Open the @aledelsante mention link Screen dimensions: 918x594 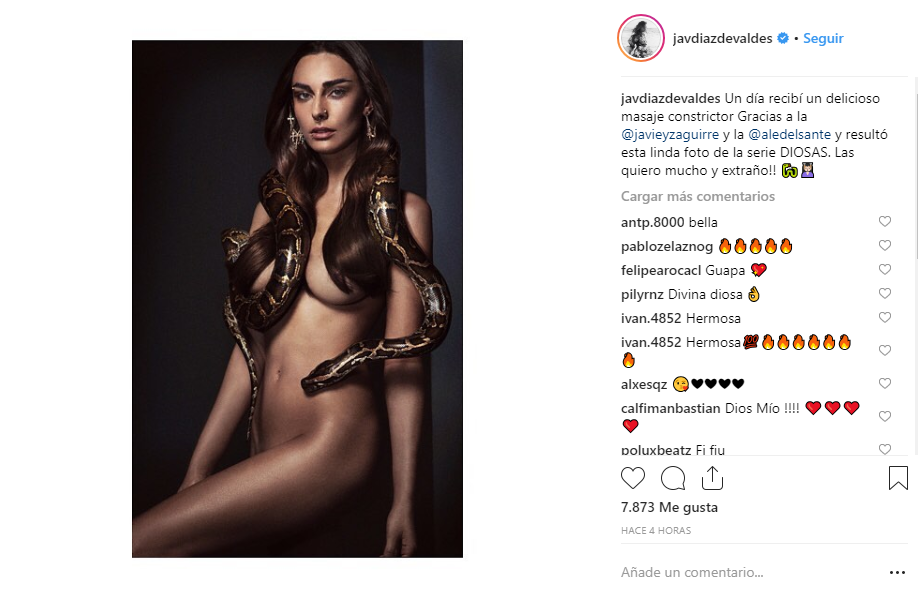point(789,135)
